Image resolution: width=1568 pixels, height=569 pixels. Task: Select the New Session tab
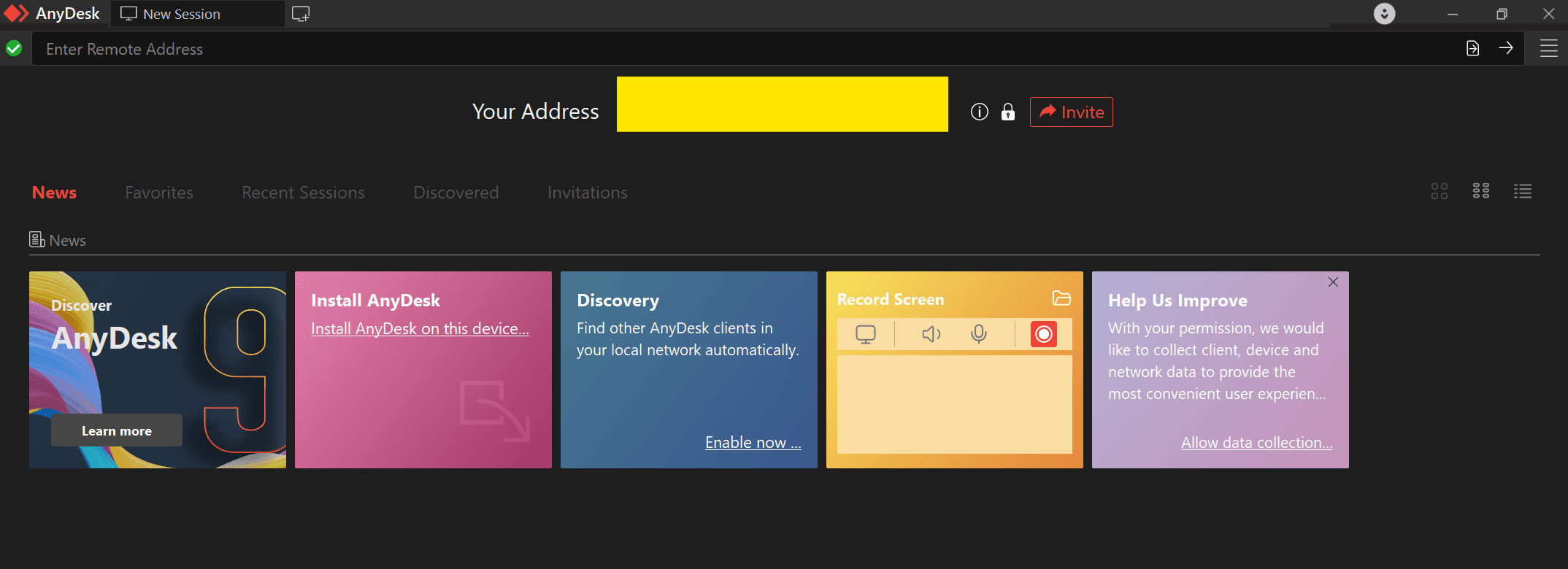click(197, 14)
